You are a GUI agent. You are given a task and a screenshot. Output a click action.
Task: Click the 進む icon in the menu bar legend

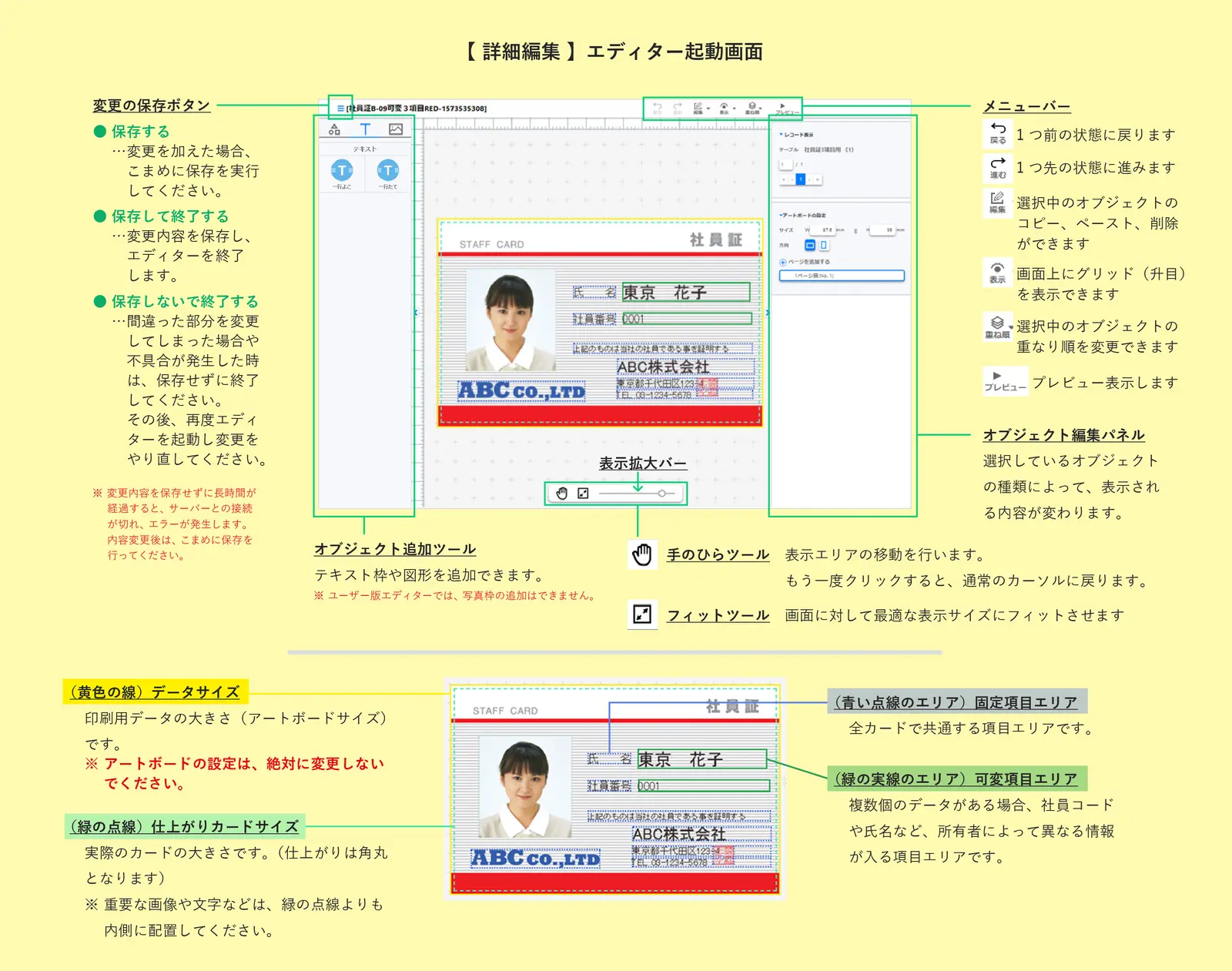pos(998,167)
